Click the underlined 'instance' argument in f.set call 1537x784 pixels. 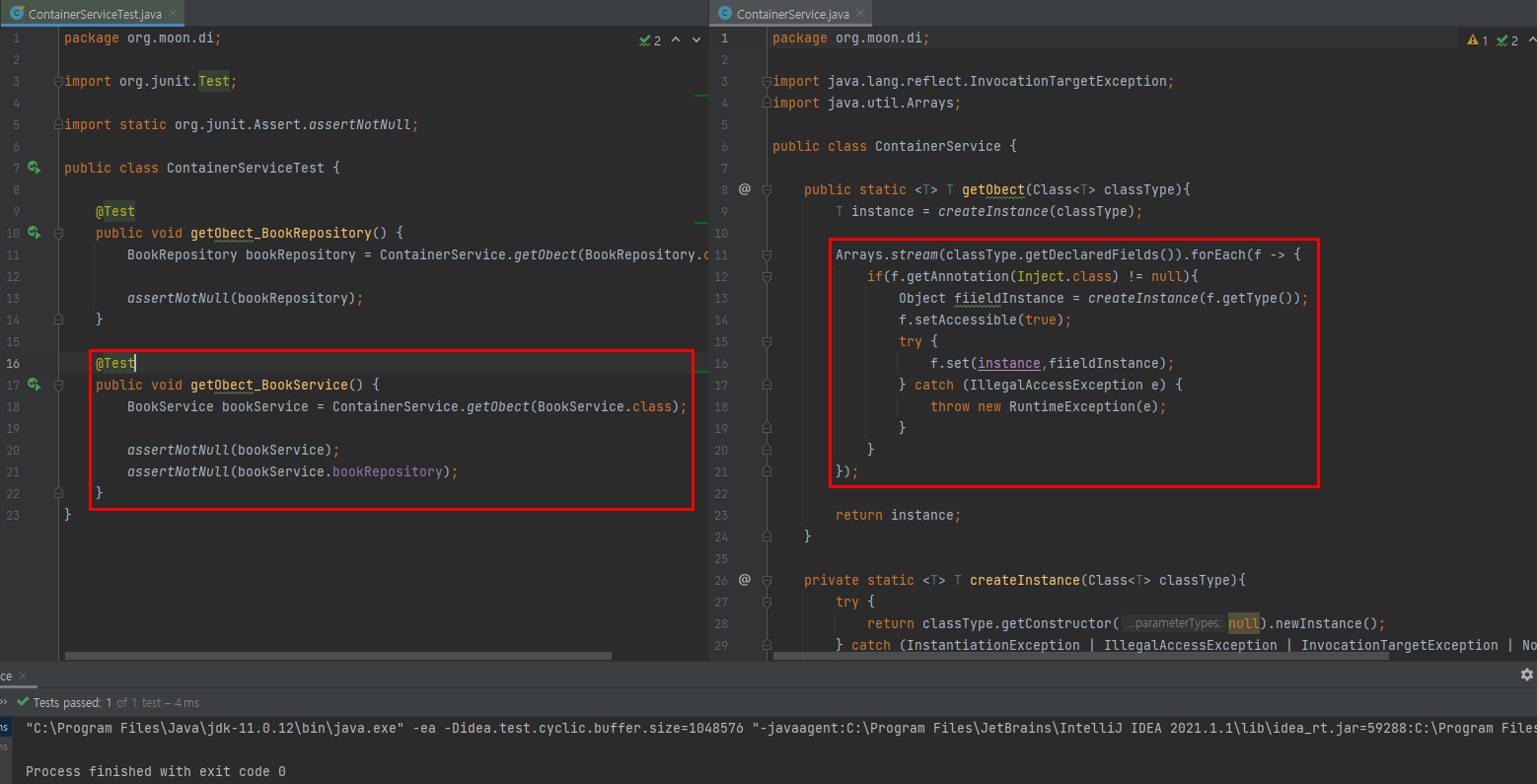click(x=1009, y=363)
